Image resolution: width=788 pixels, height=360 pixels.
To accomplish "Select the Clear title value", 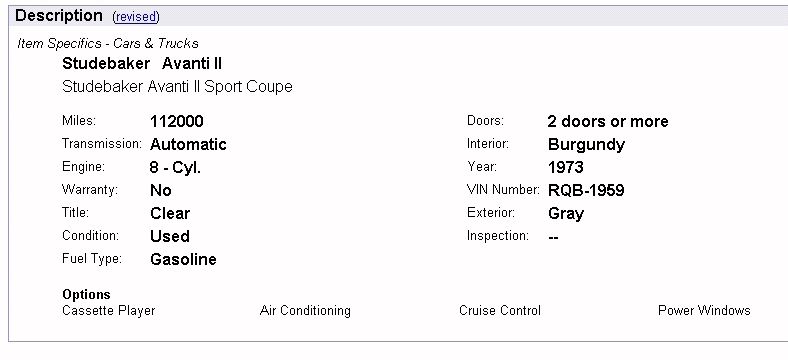I will [170, 213].
